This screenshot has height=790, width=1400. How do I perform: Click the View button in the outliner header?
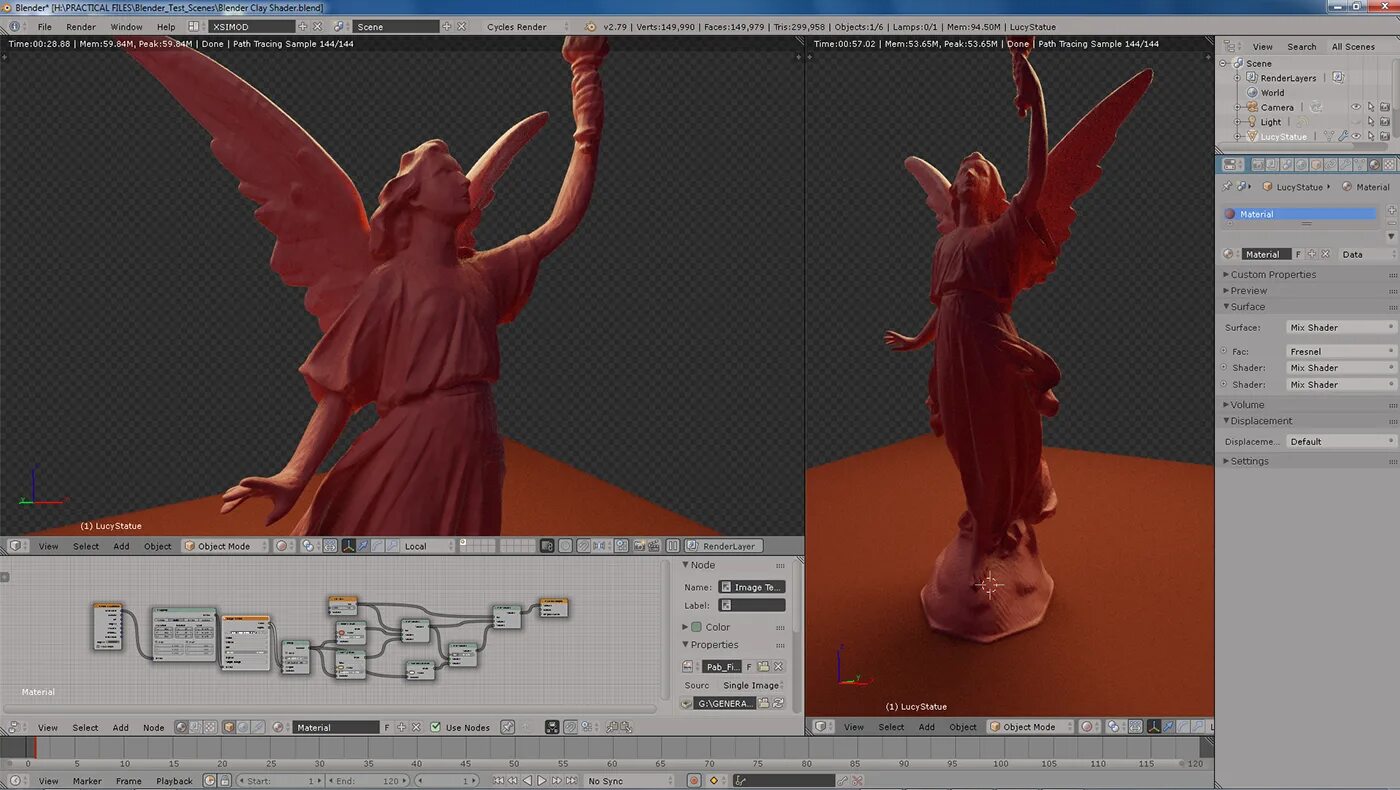[x=1263, y=47]
